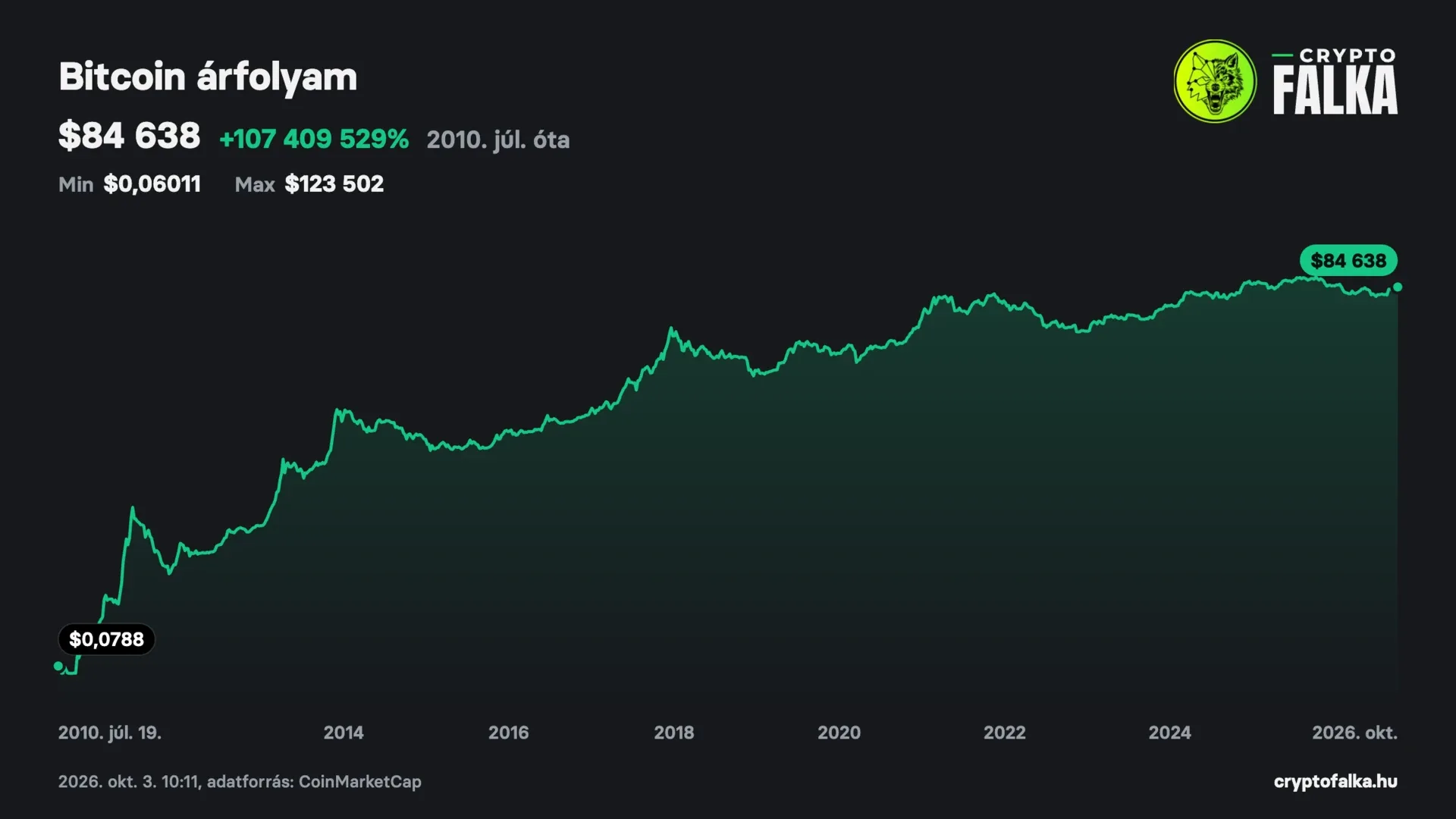Viewport: 1456px width, 819px height.
Task: Click the CoinMarketCap data source footer text
Action: 240,781
